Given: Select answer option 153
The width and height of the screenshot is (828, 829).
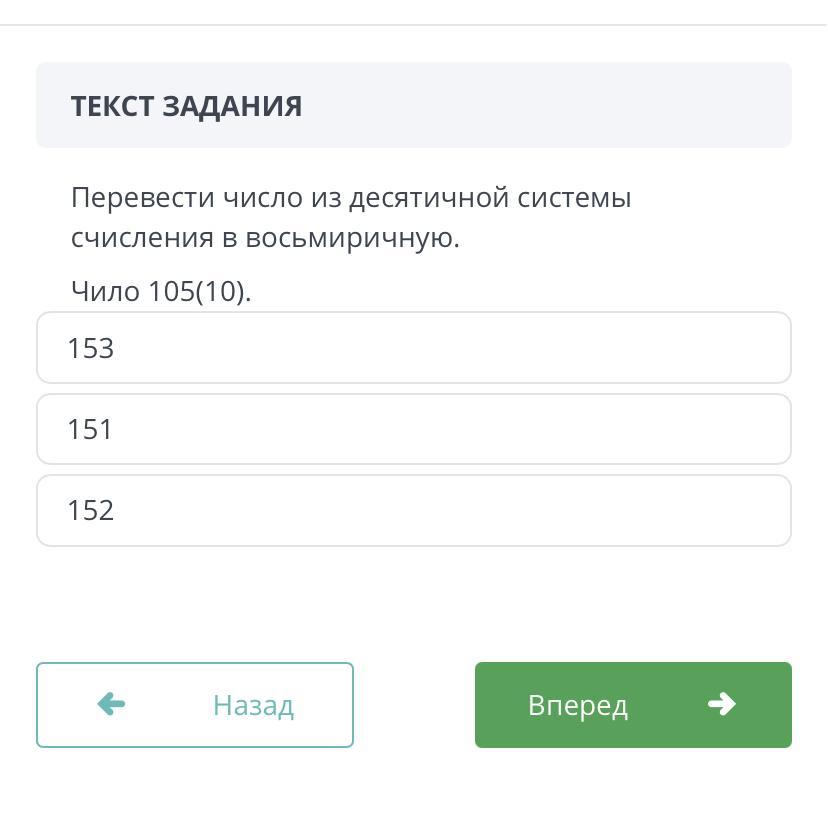Looking at the screenshot, I should (413, 348).
